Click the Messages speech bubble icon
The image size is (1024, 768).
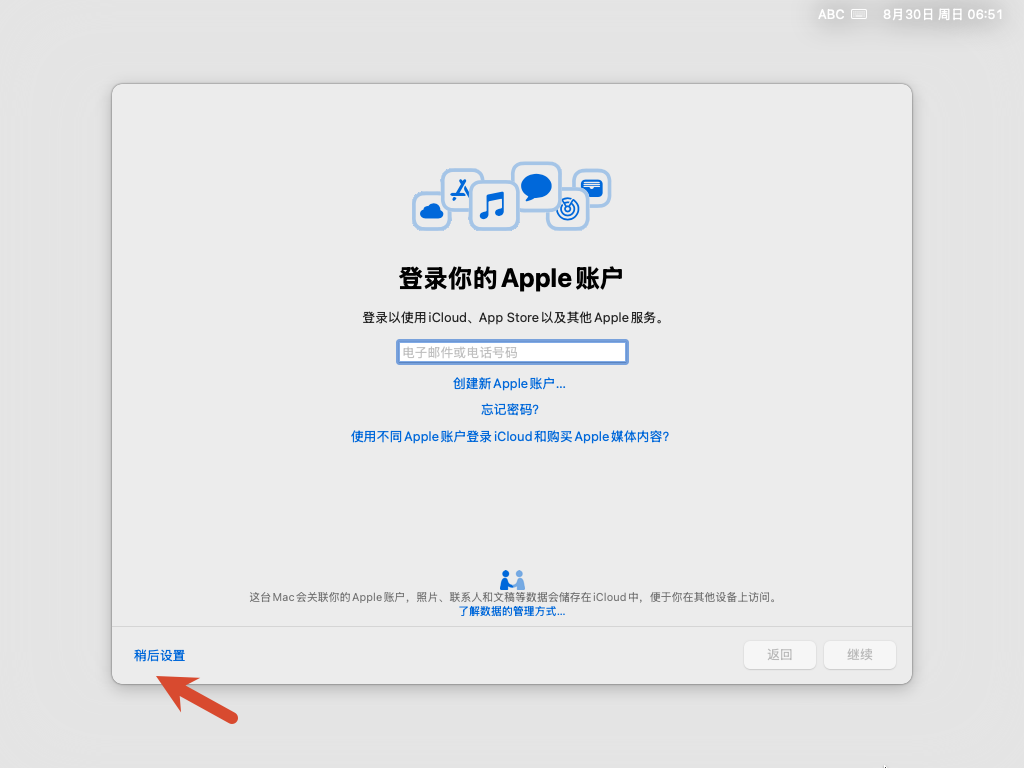click(536, 187)
